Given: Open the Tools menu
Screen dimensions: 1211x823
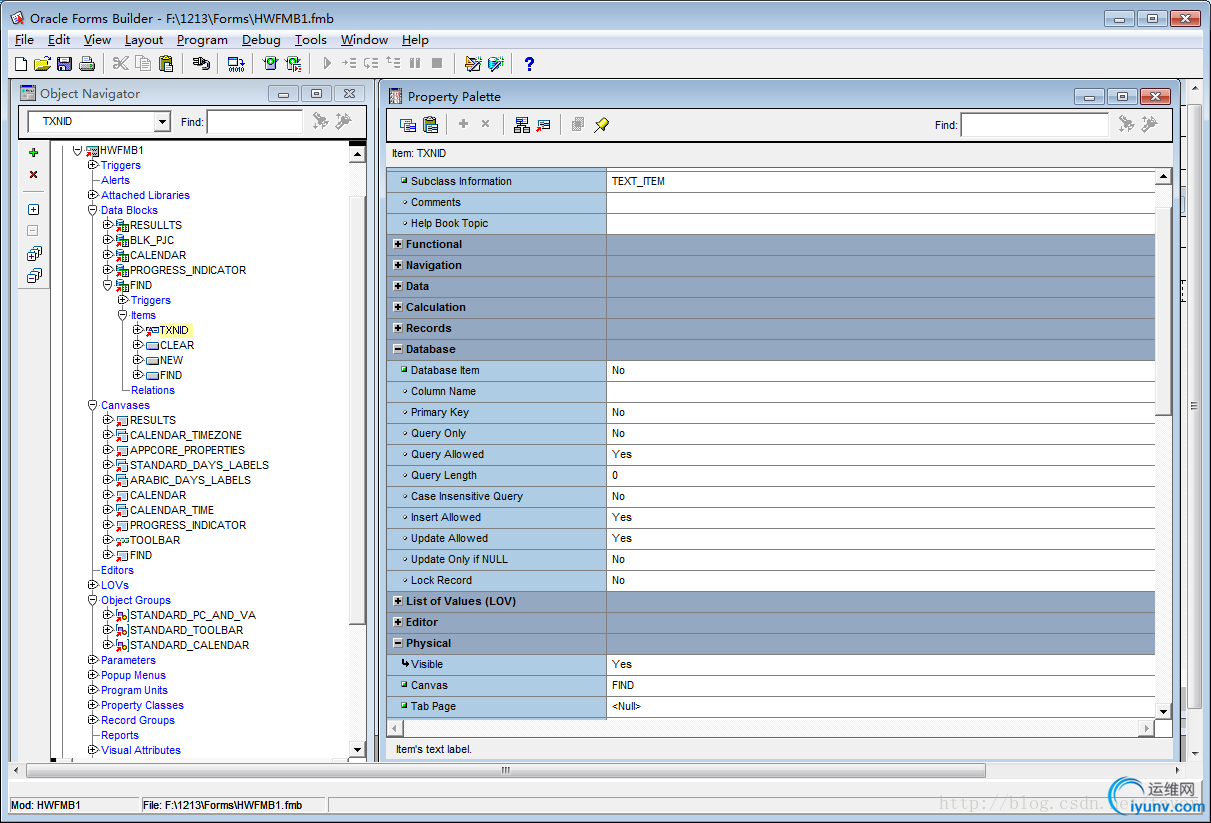Looking at the screenshot, I should pos(311,40).
